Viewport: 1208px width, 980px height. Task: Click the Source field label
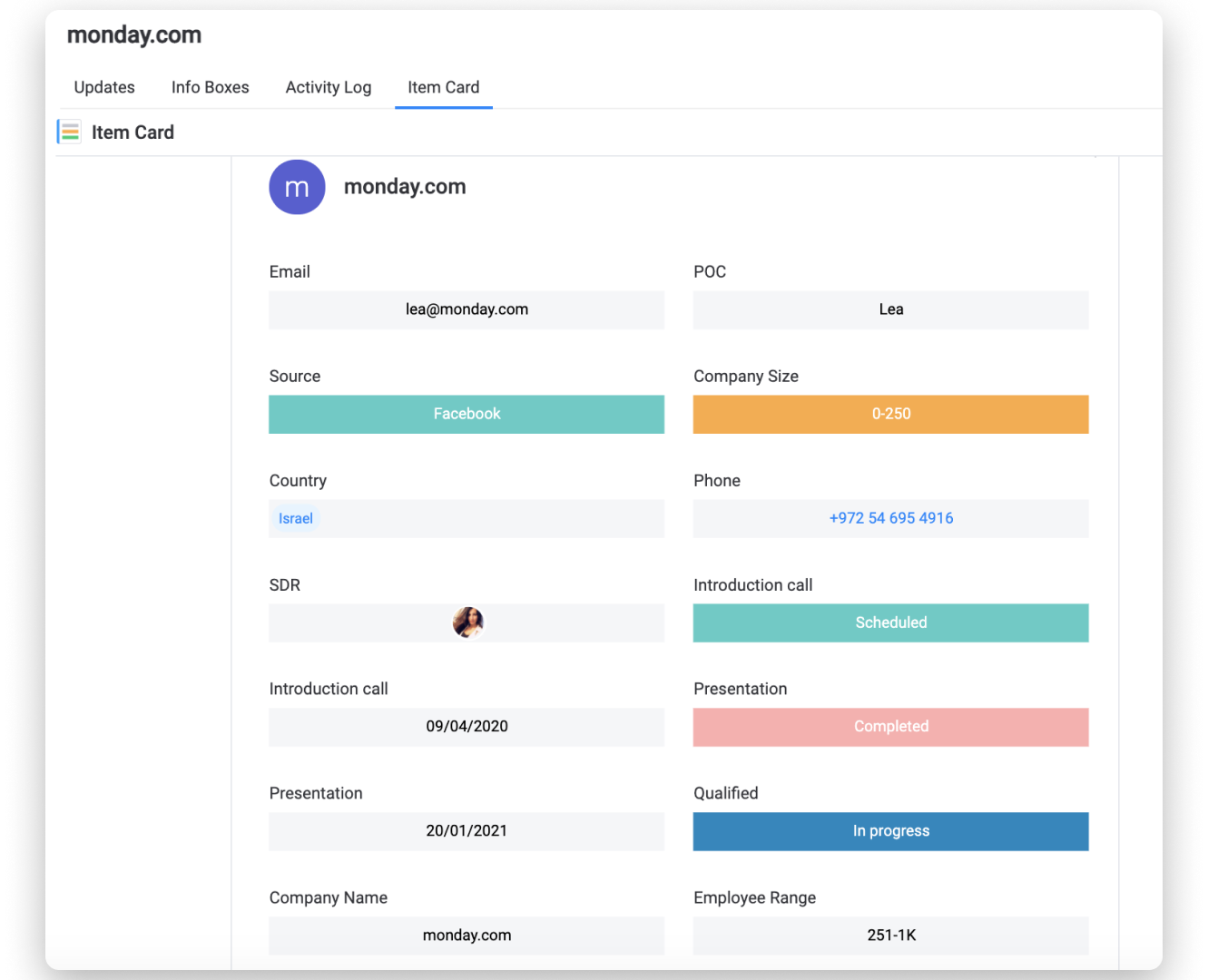point(295,377)
